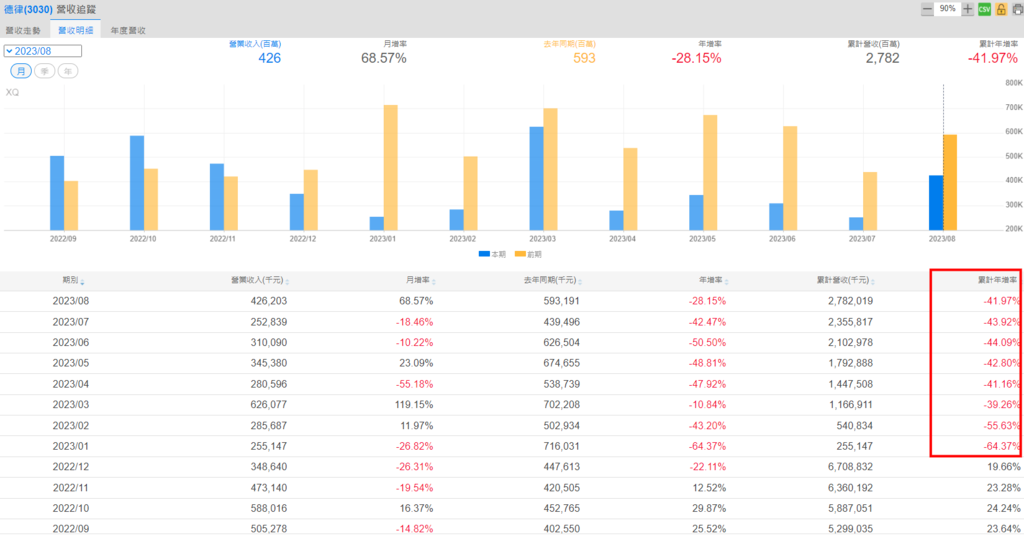Image resolution: width=1024 pixels, height=536 pixels.
Task: Sort by 營業收入(千元) column sort icon
Action: pos(287,281)
